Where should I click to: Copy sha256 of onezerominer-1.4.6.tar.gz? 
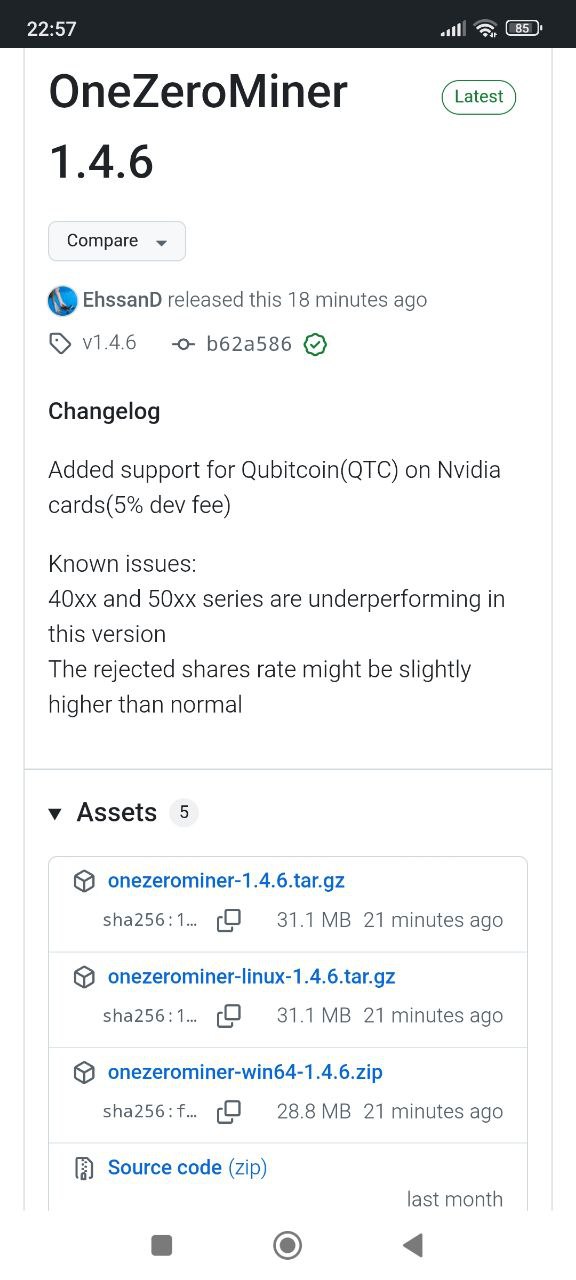click(229, 920)
